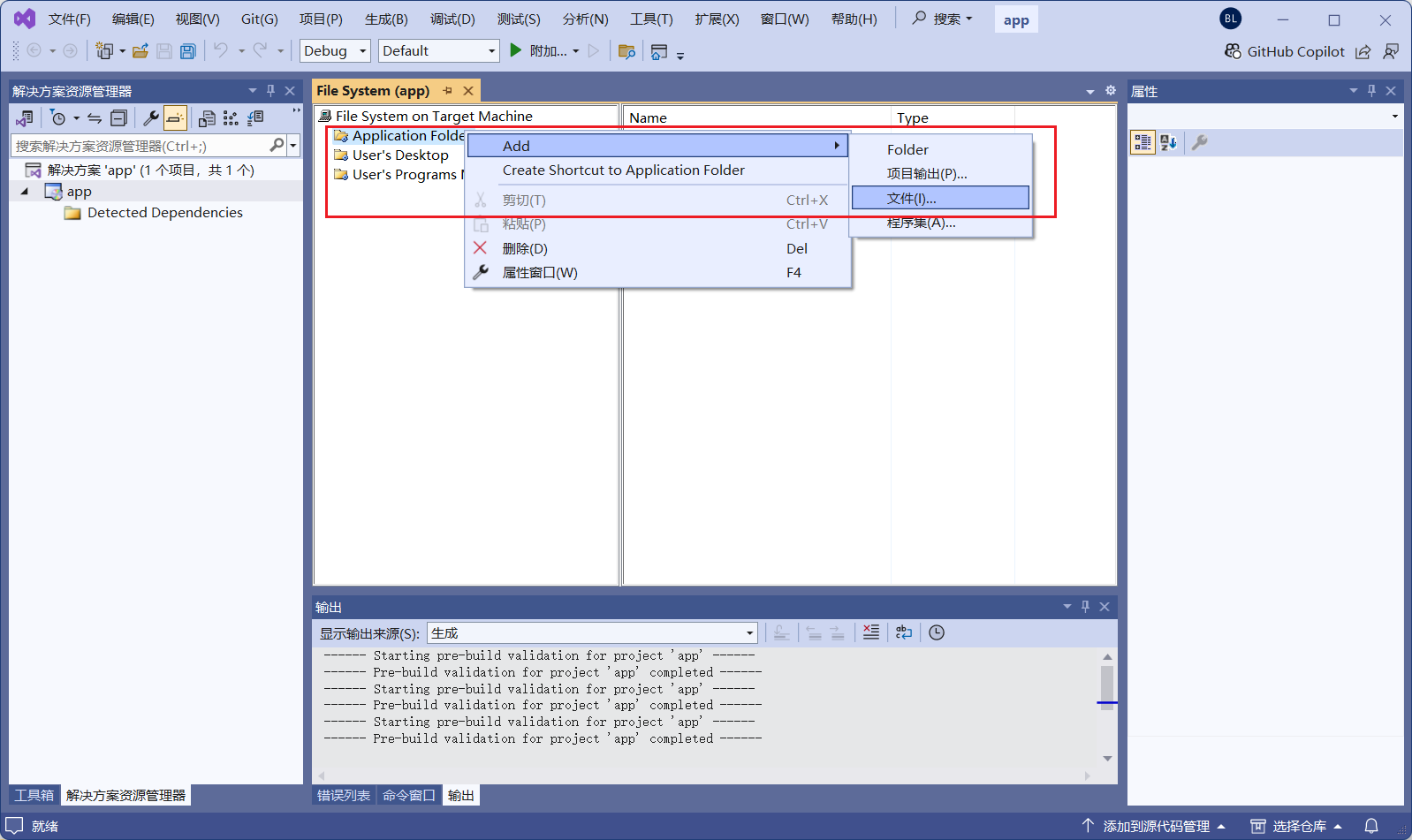Collapse the app project tree node

point(25,192)
